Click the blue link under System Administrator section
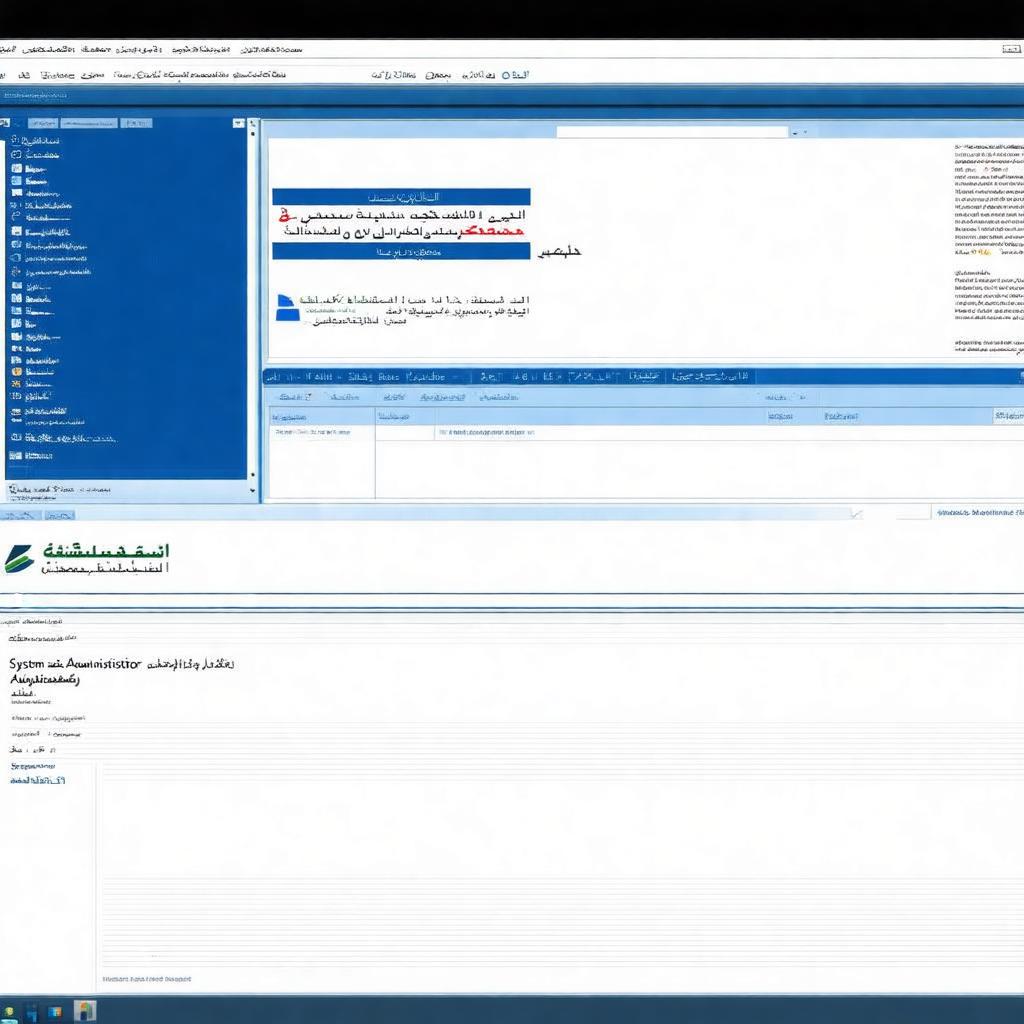The width and height of the screenshot is (1024, 1024). coord(37,779)
